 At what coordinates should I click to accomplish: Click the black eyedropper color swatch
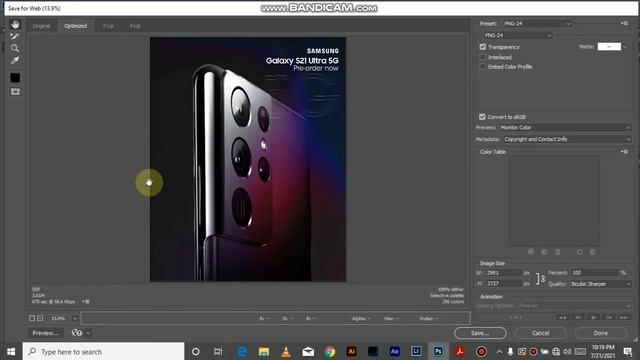click(x=15, y=78)
